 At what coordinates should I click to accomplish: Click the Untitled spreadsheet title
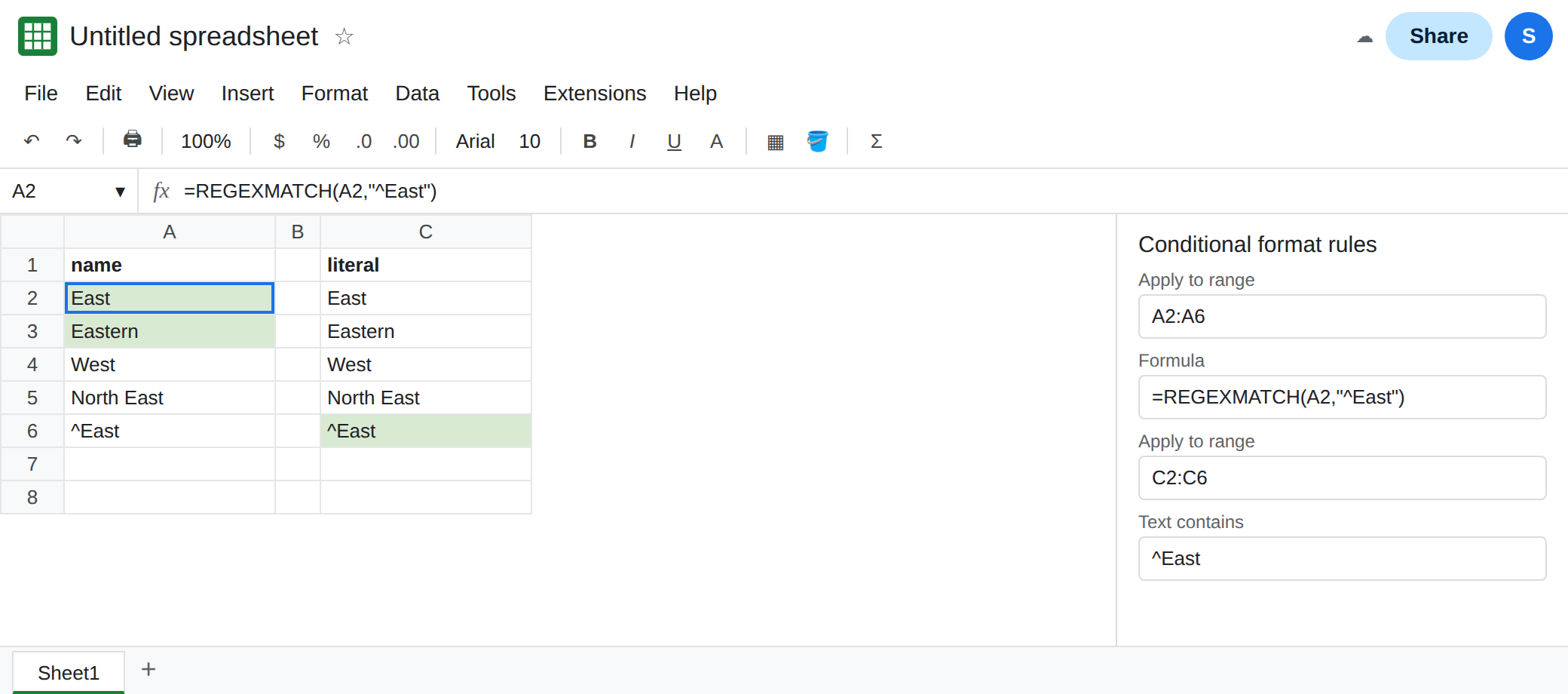194,36
